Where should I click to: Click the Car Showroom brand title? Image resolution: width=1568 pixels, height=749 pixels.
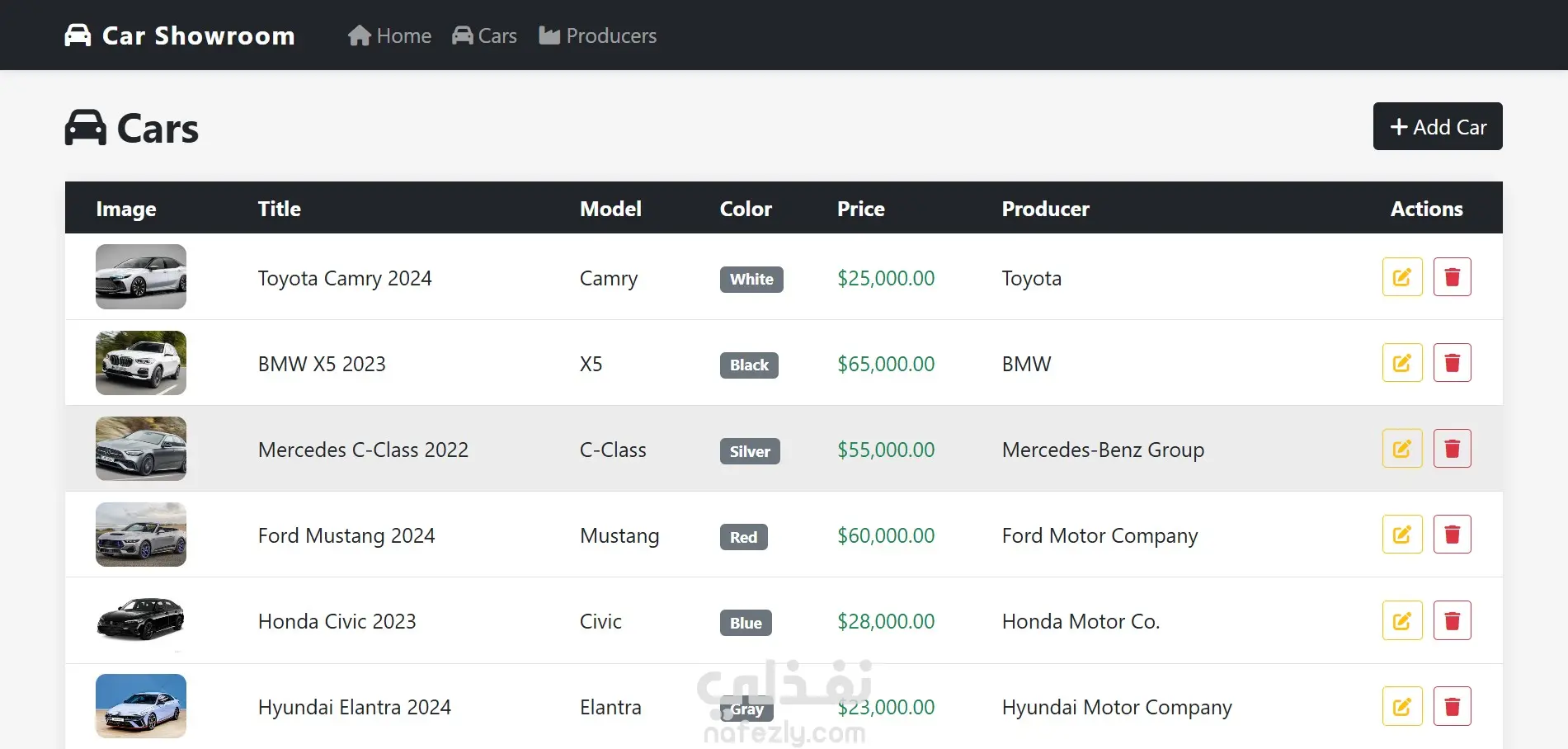(x=198, y=35)
